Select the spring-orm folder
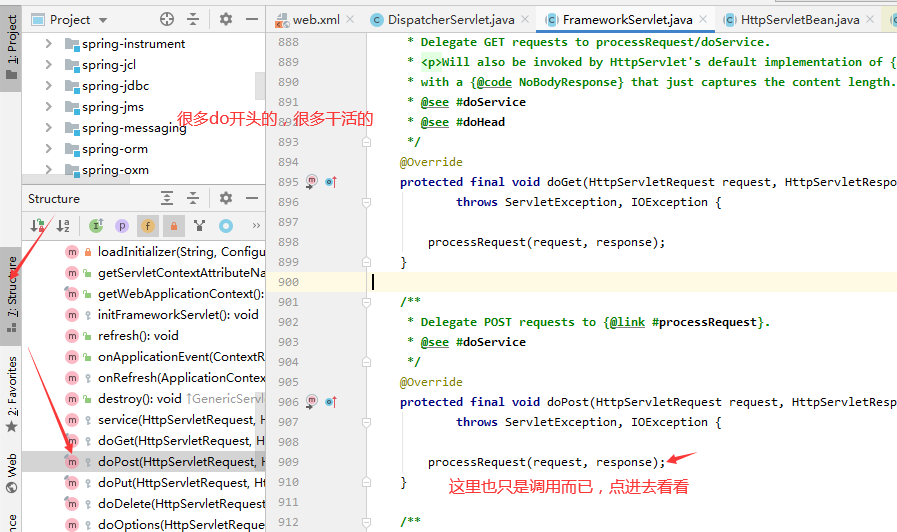 tap(114, 149)
